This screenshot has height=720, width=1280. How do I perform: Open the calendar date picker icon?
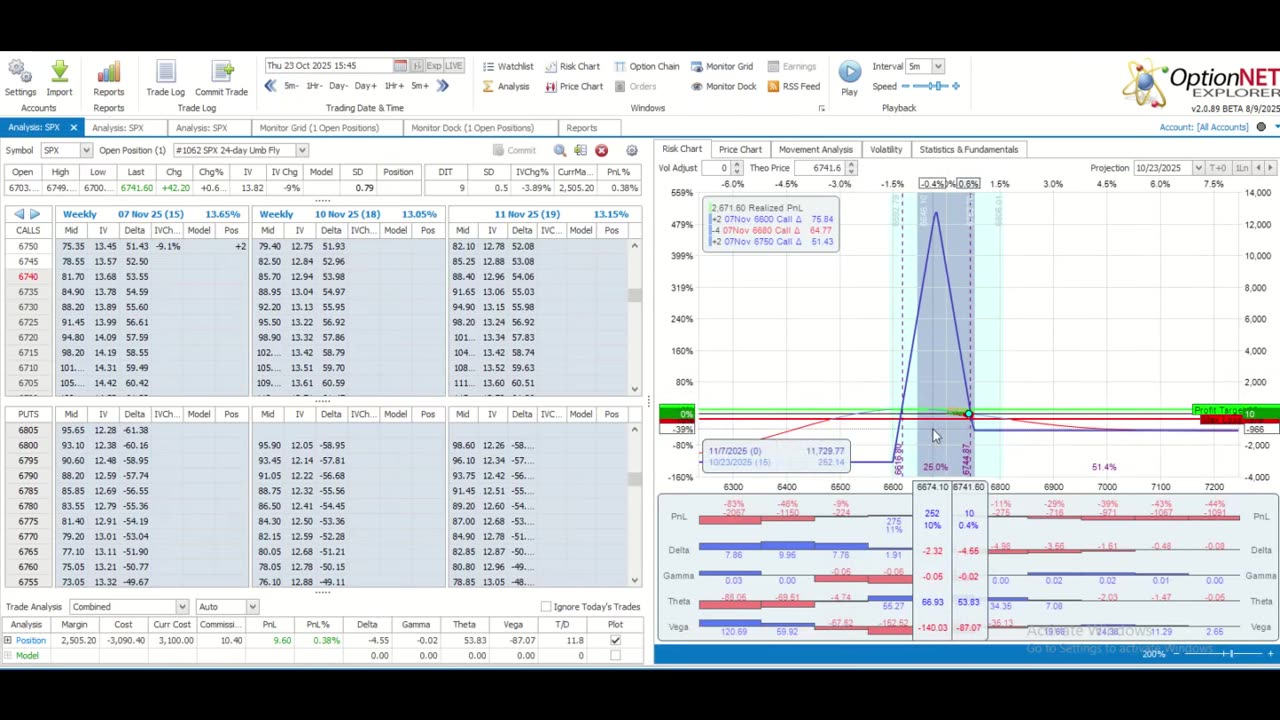[400, 66]
